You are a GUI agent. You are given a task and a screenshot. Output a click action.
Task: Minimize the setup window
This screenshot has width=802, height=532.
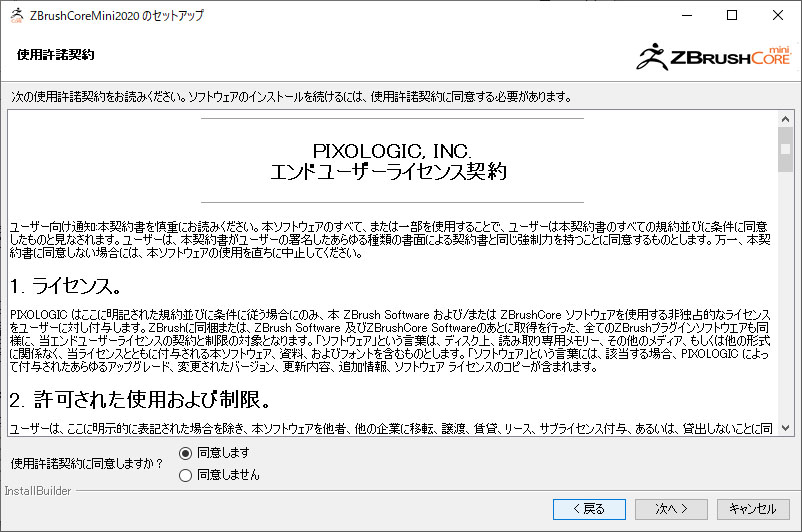pos(687,15)
